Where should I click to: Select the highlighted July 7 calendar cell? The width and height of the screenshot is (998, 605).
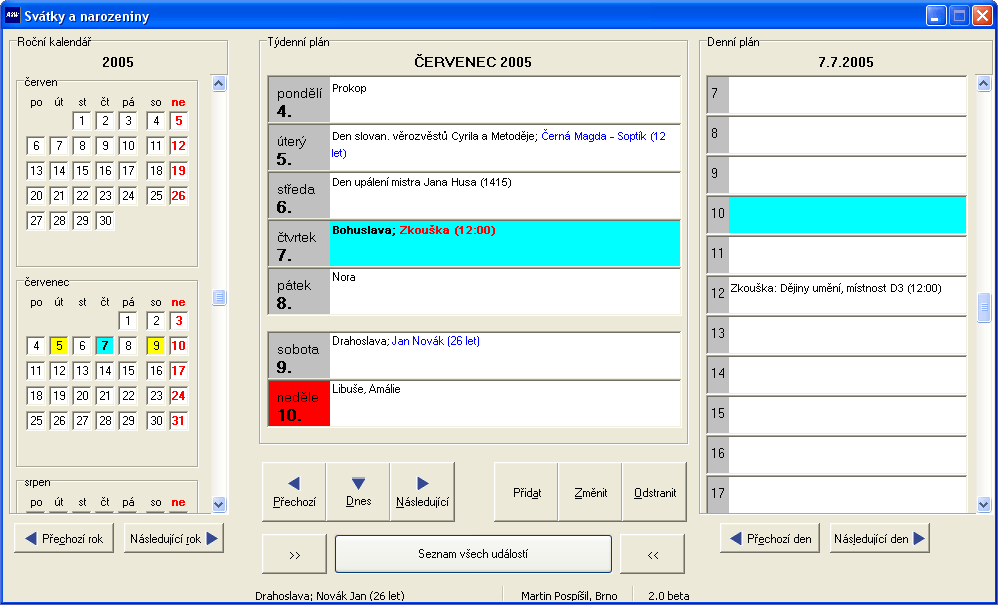(105, 346)
